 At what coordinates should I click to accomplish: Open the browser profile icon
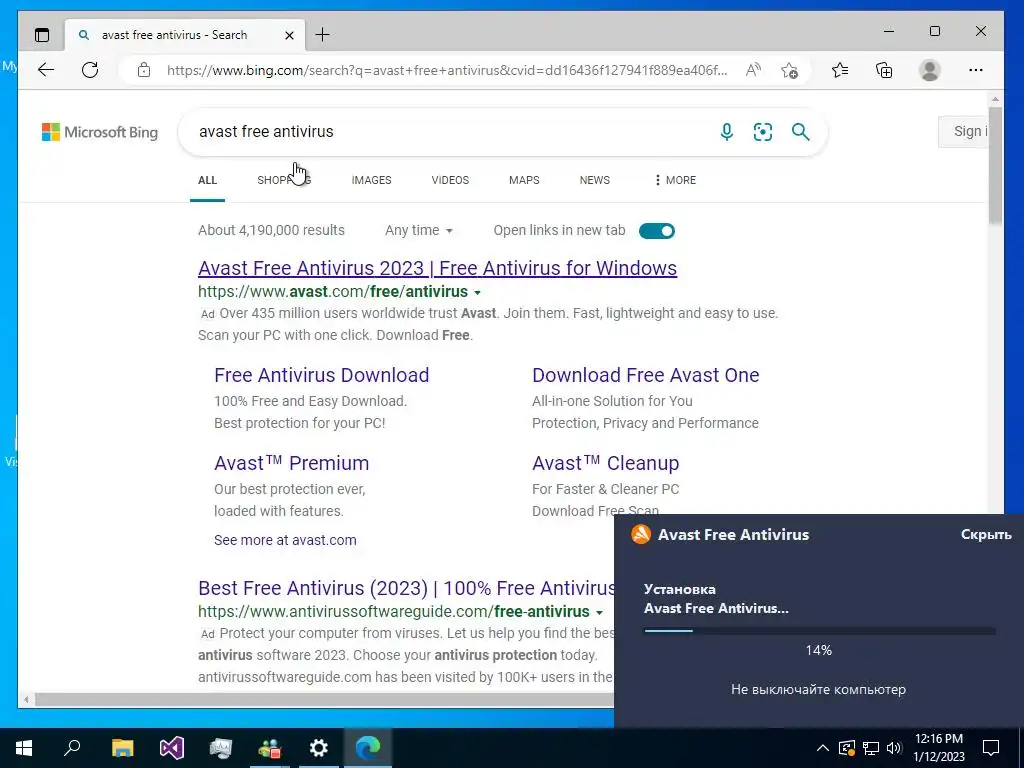pos(929,70)
